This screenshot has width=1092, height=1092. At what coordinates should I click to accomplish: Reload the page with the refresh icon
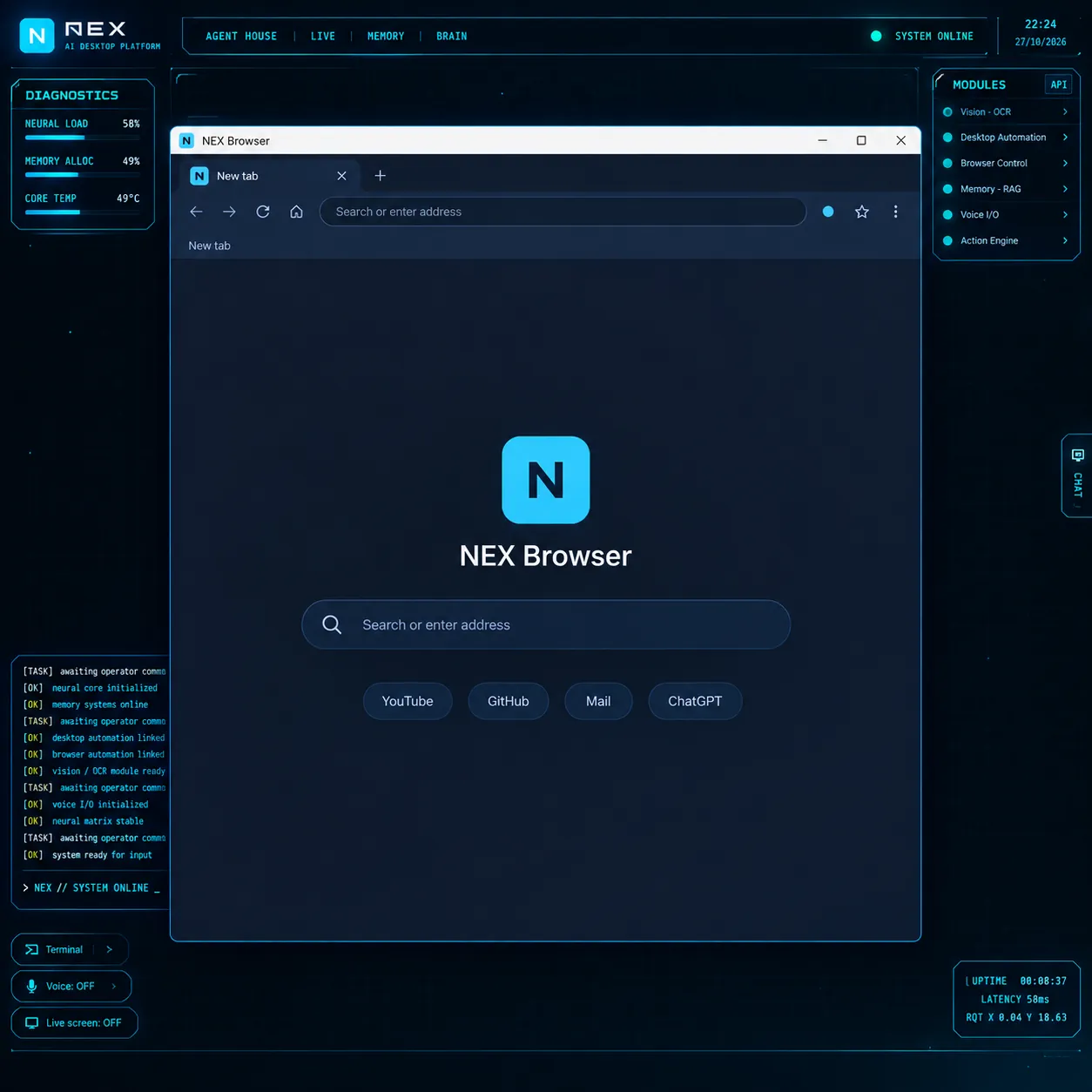click(x=263, y=212)
